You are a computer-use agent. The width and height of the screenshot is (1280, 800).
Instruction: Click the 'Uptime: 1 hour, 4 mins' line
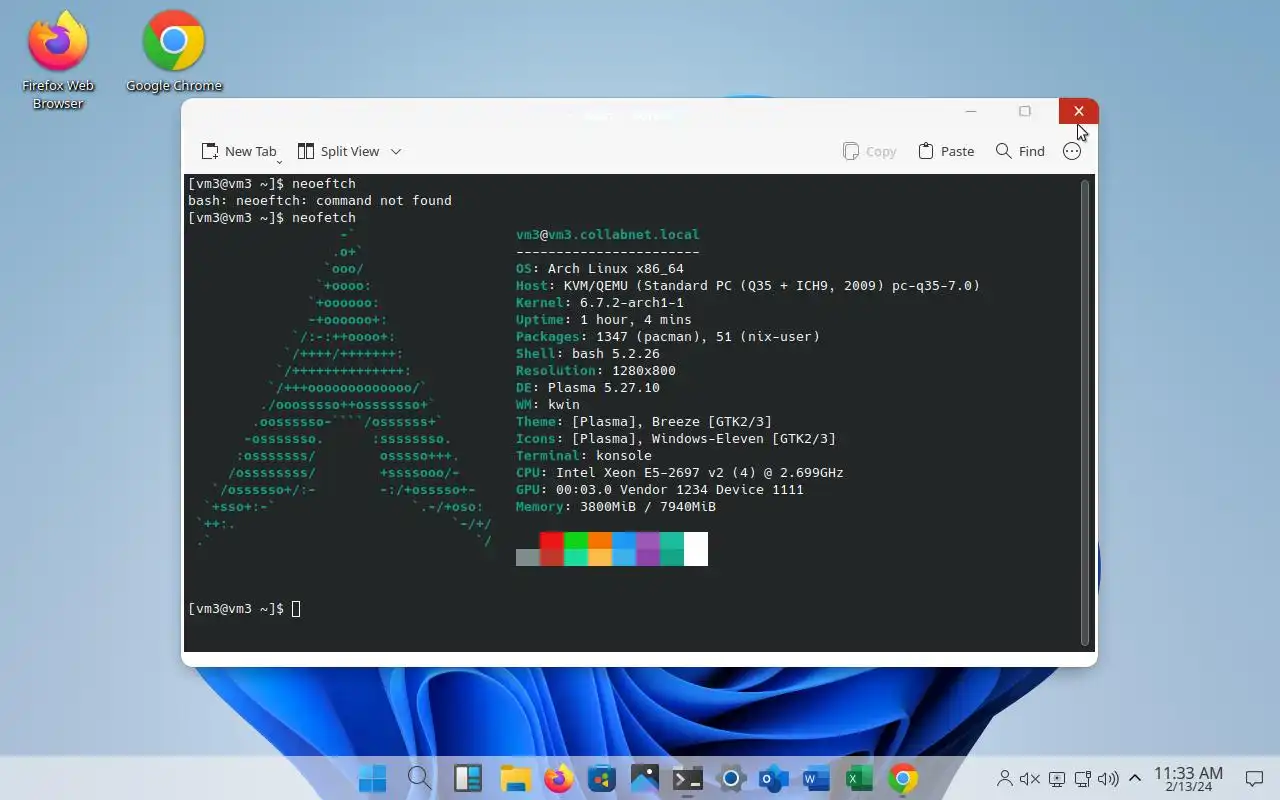coord(604,320)
